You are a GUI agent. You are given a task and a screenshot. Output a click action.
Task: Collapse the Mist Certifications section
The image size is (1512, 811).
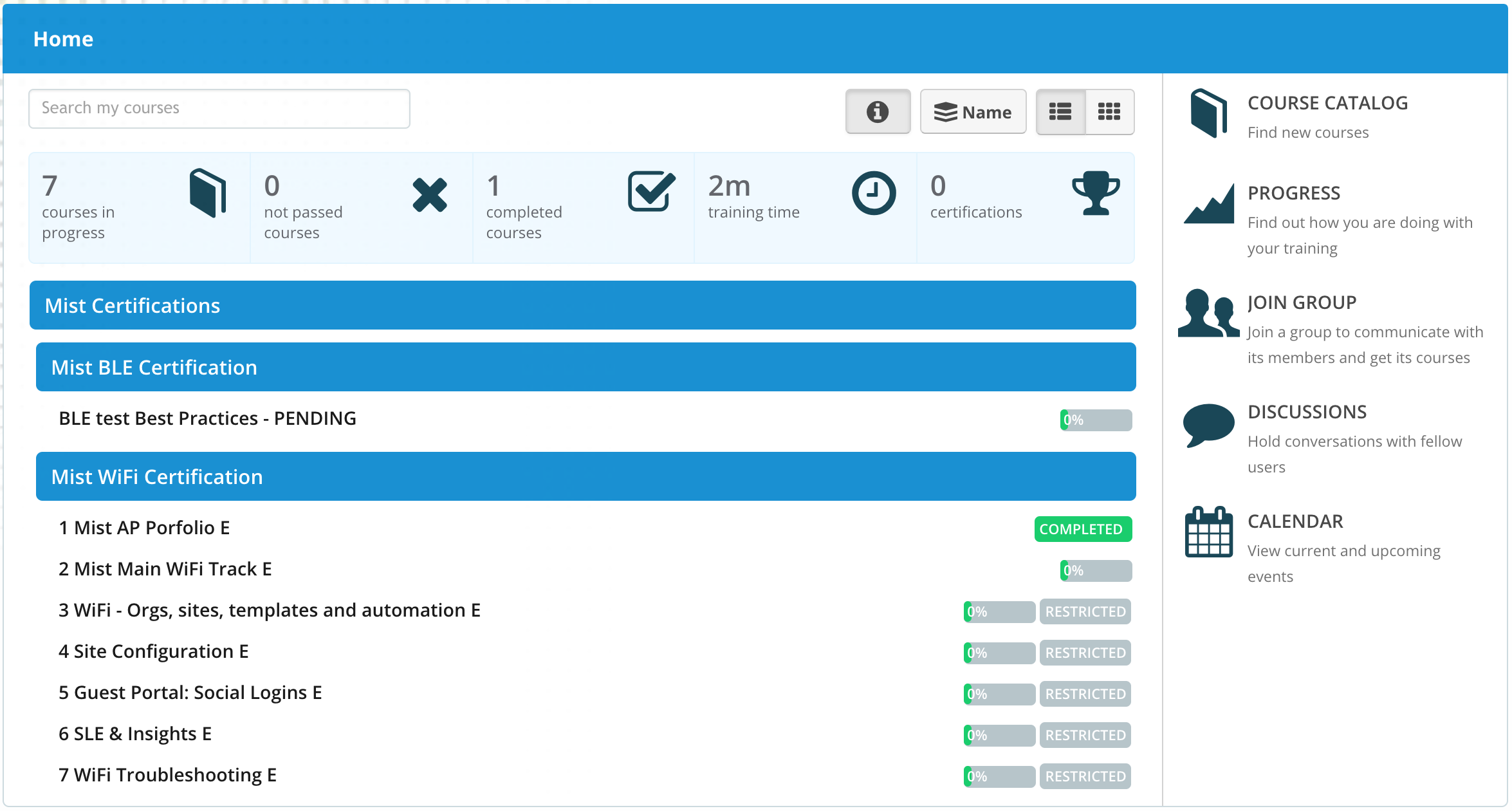pos(582,305)
